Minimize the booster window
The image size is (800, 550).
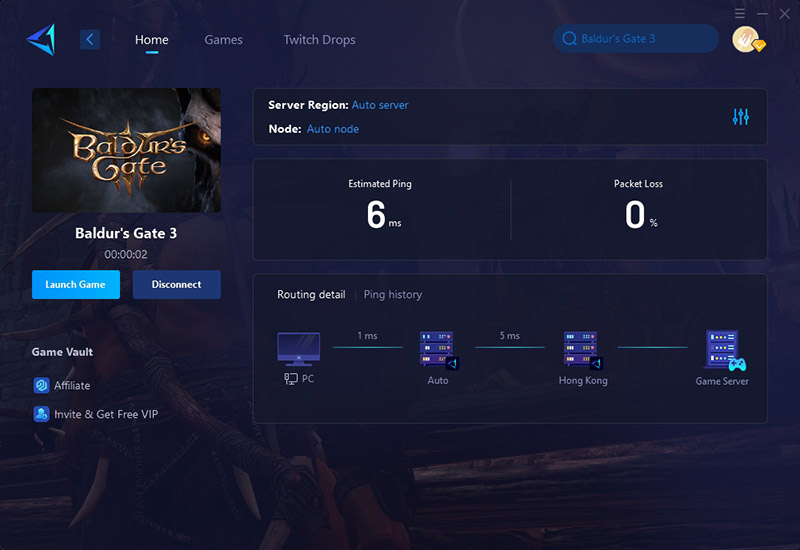click(762, 14)
